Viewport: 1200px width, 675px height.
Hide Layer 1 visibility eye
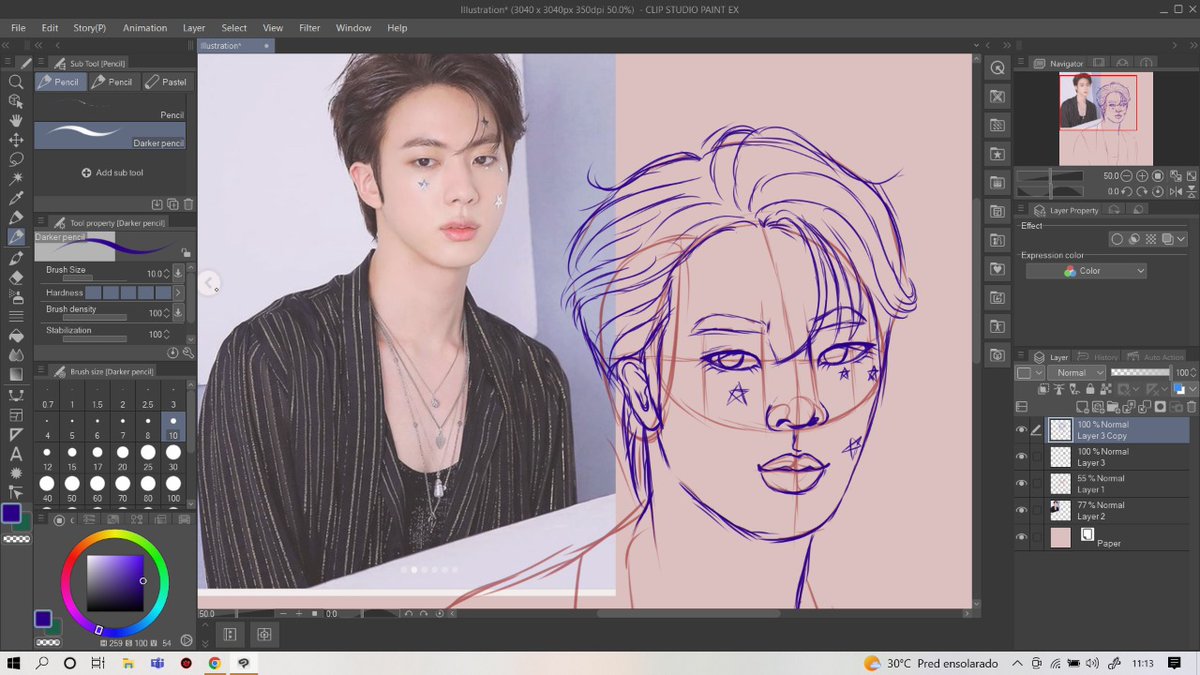tap(1021, 484)
